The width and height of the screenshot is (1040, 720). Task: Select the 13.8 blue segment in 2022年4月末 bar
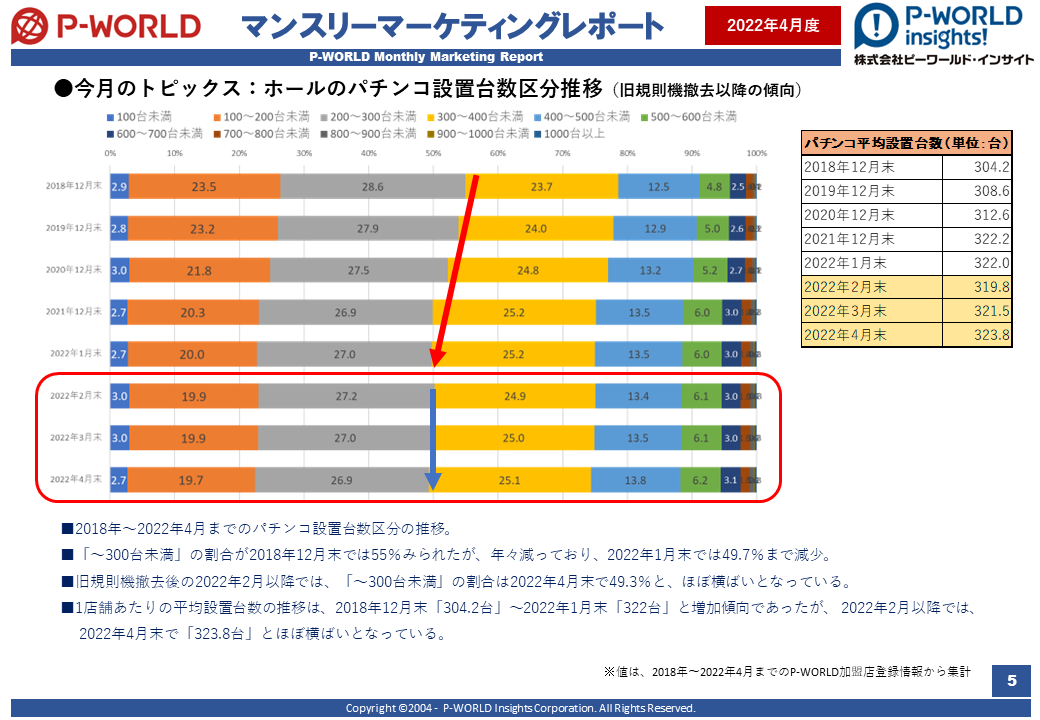pos(635,480)
